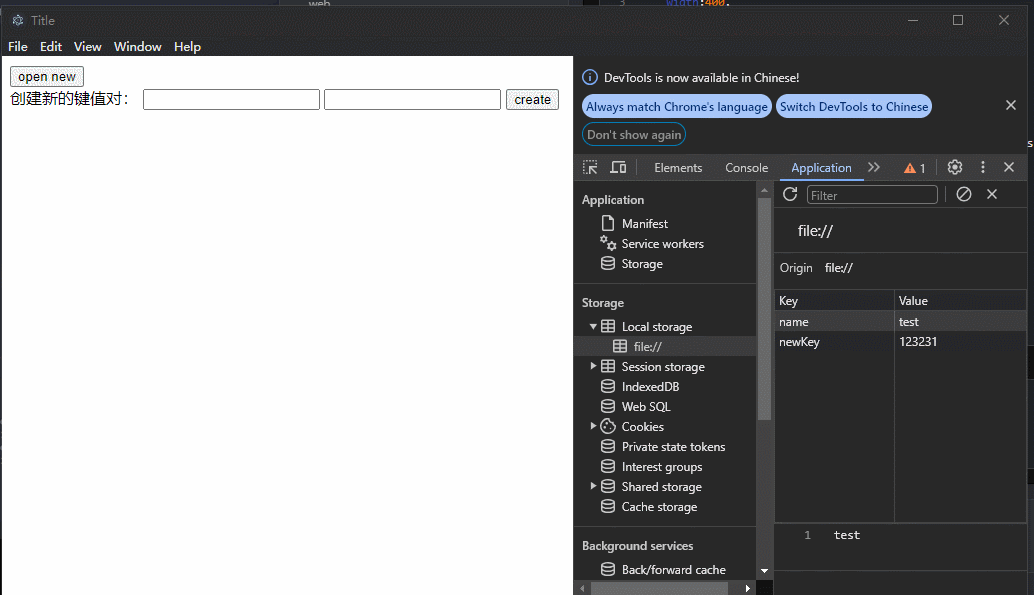Delete the selected storage entry
1034x595 pixels.
tap(992, 195)
